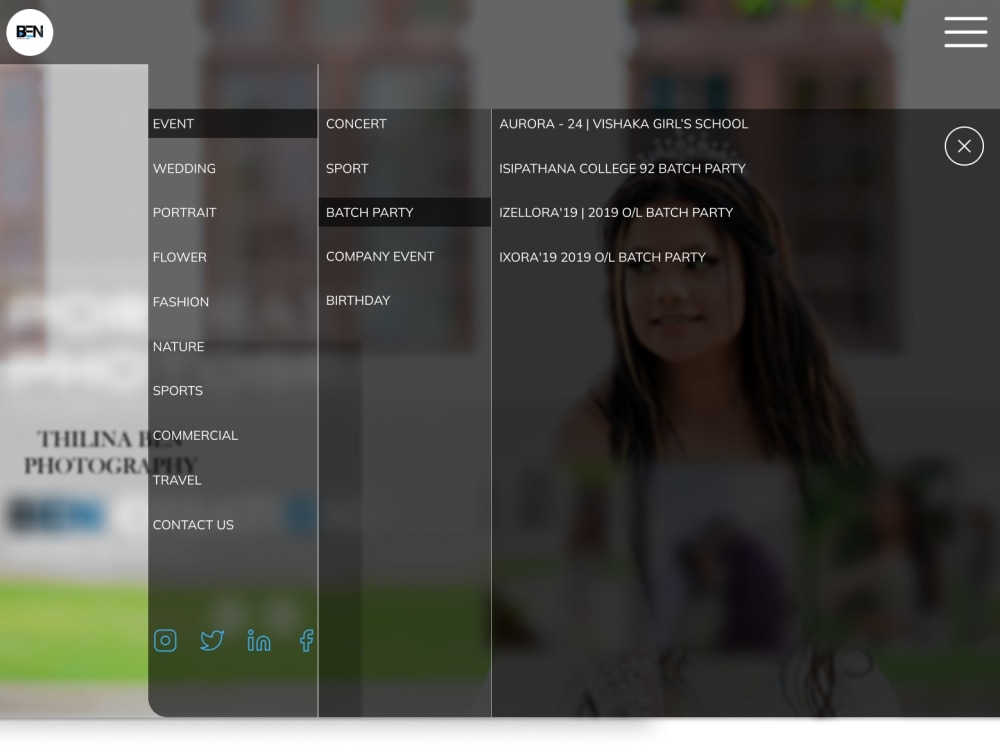Select the CONCERT submenu

pos(357,124)
